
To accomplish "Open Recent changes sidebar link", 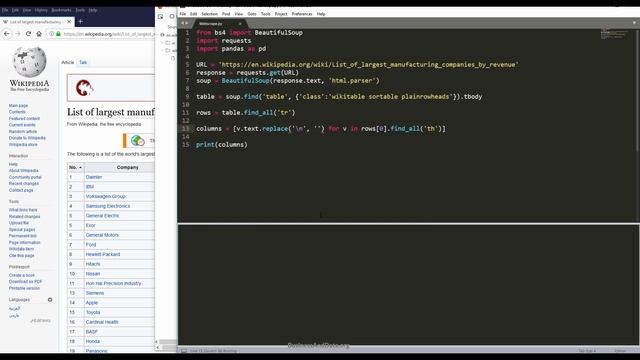I will click(24, 184).
